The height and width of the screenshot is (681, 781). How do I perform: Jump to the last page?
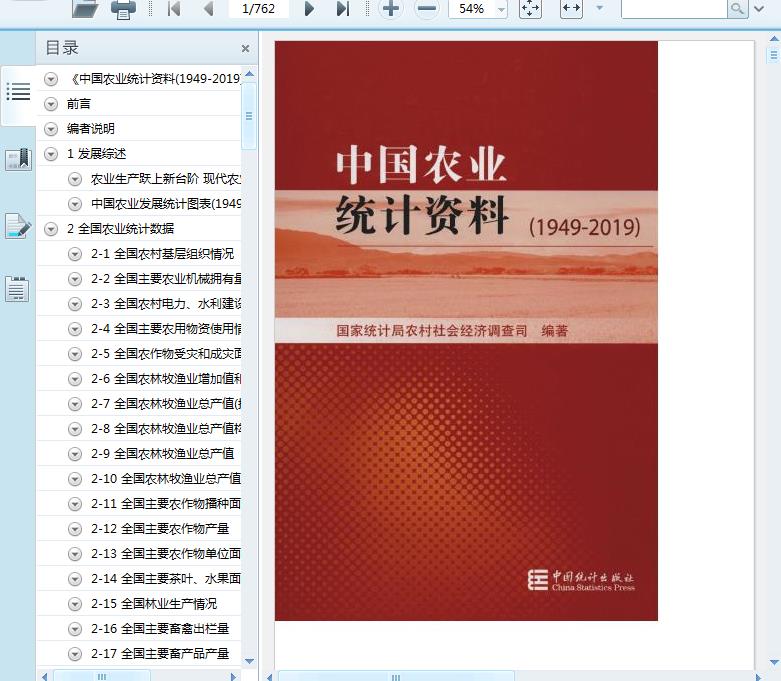(x=343, y=8)
